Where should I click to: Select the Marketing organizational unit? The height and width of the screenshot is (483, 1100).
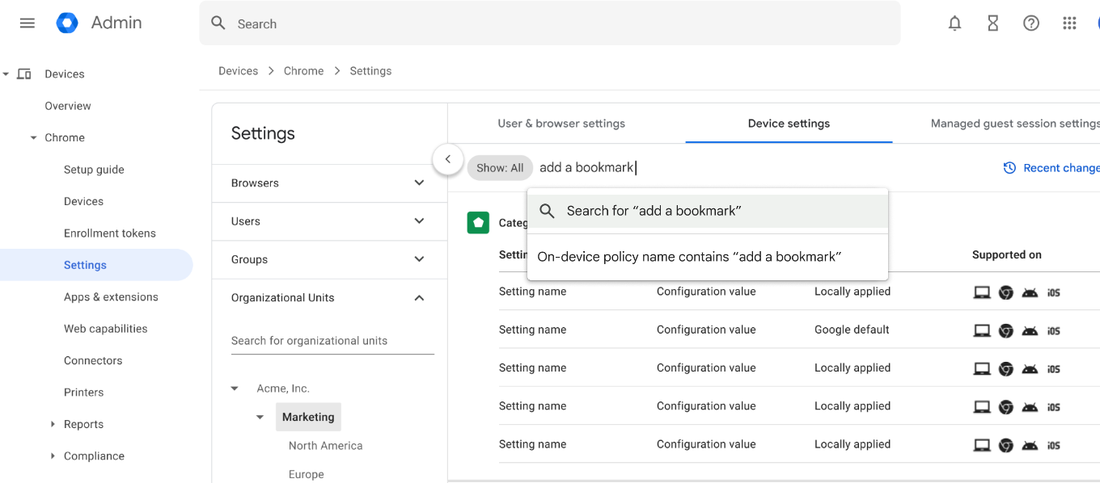click(x=308, y=417)
